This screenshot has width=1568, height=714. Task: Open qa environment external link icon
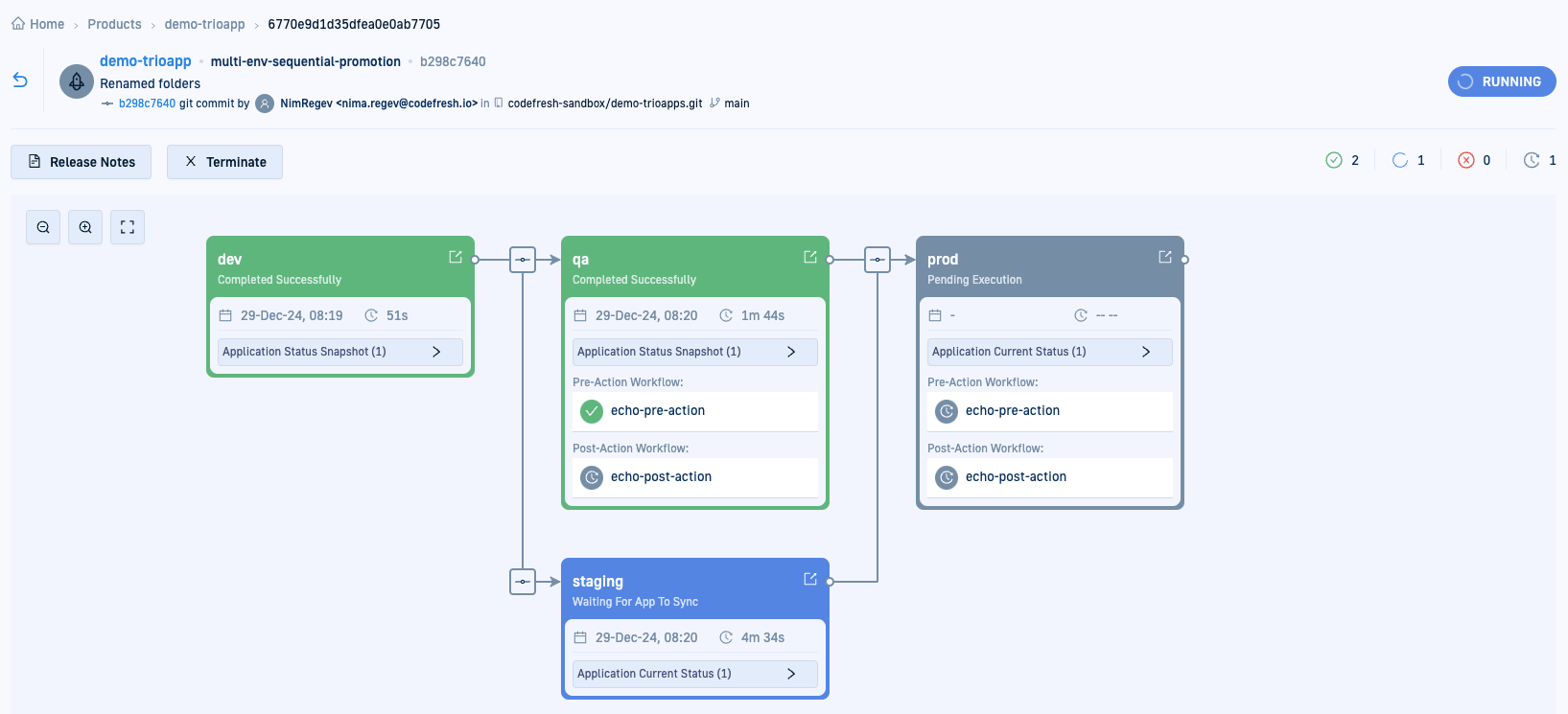pyautogui.click(x=810, y=257)
